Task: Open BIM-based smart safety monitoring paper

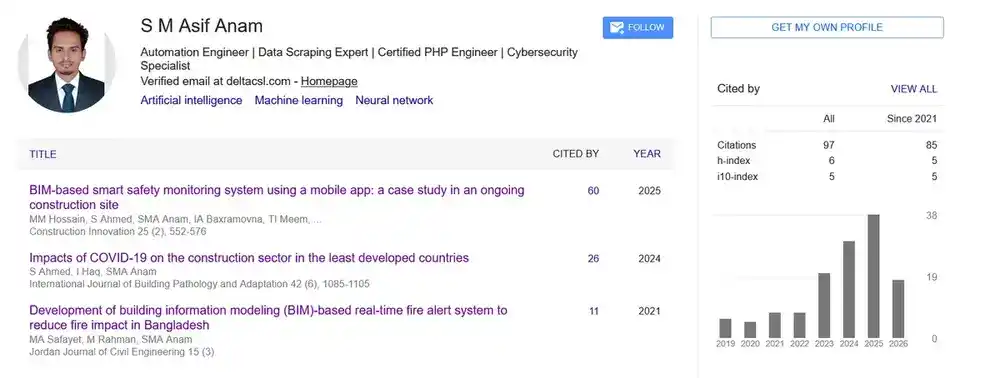Action: (x=277, y=198)
